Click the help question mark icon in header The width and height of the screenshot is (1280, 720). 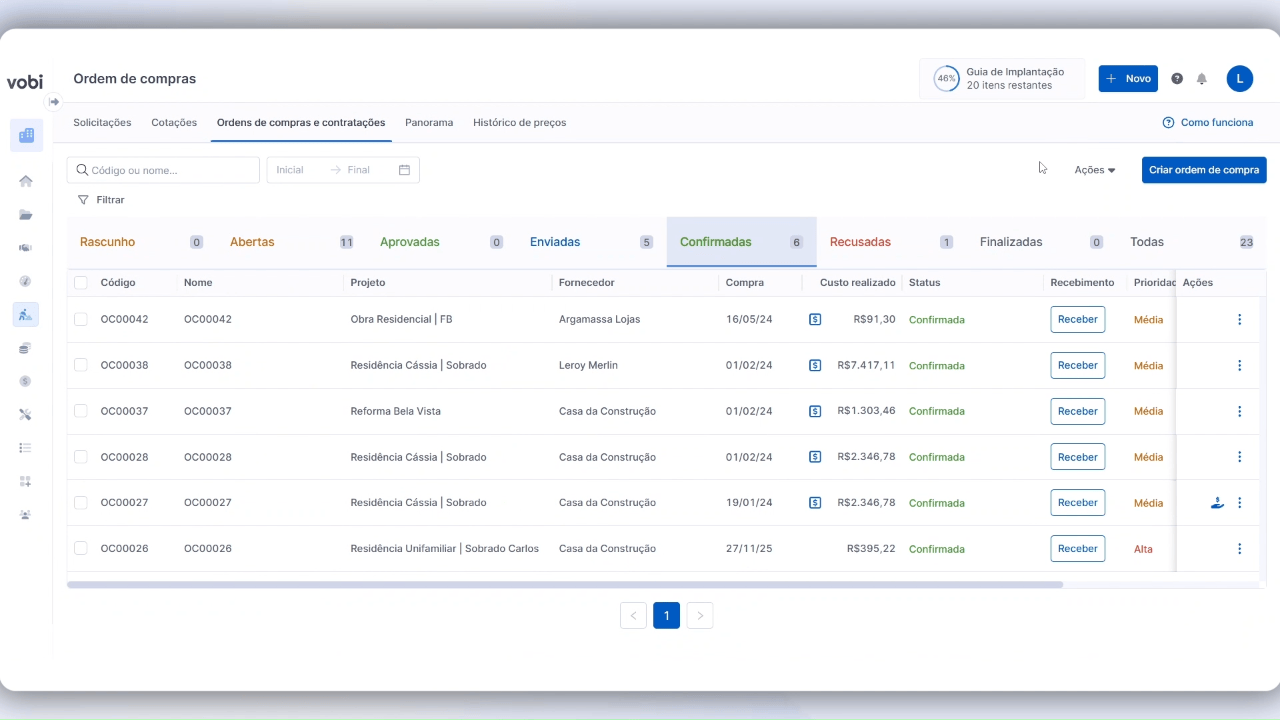coord(1177,79)
